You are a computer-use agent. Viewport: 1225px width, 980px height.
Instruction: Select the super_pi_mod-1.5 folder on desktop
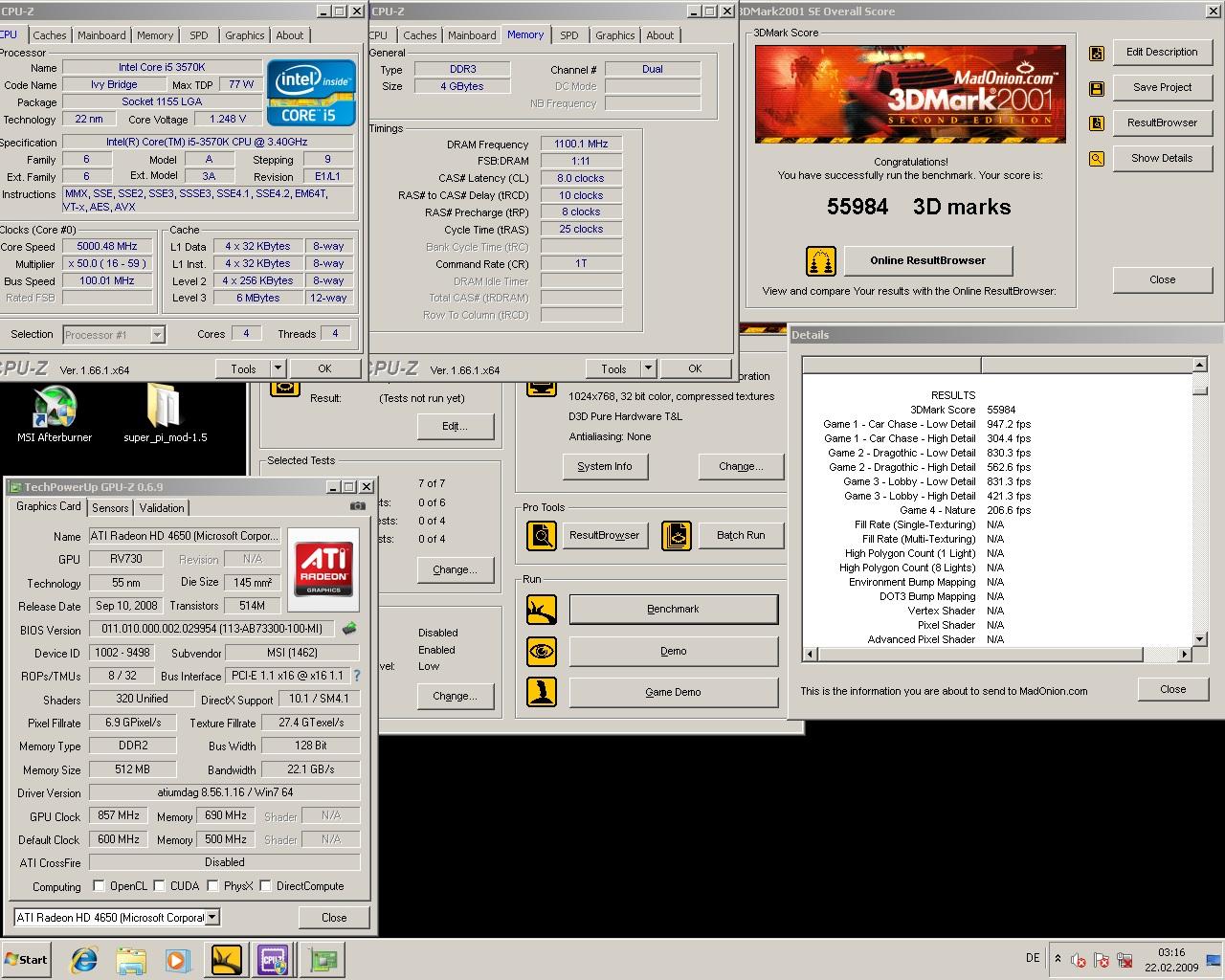point(165,413)
